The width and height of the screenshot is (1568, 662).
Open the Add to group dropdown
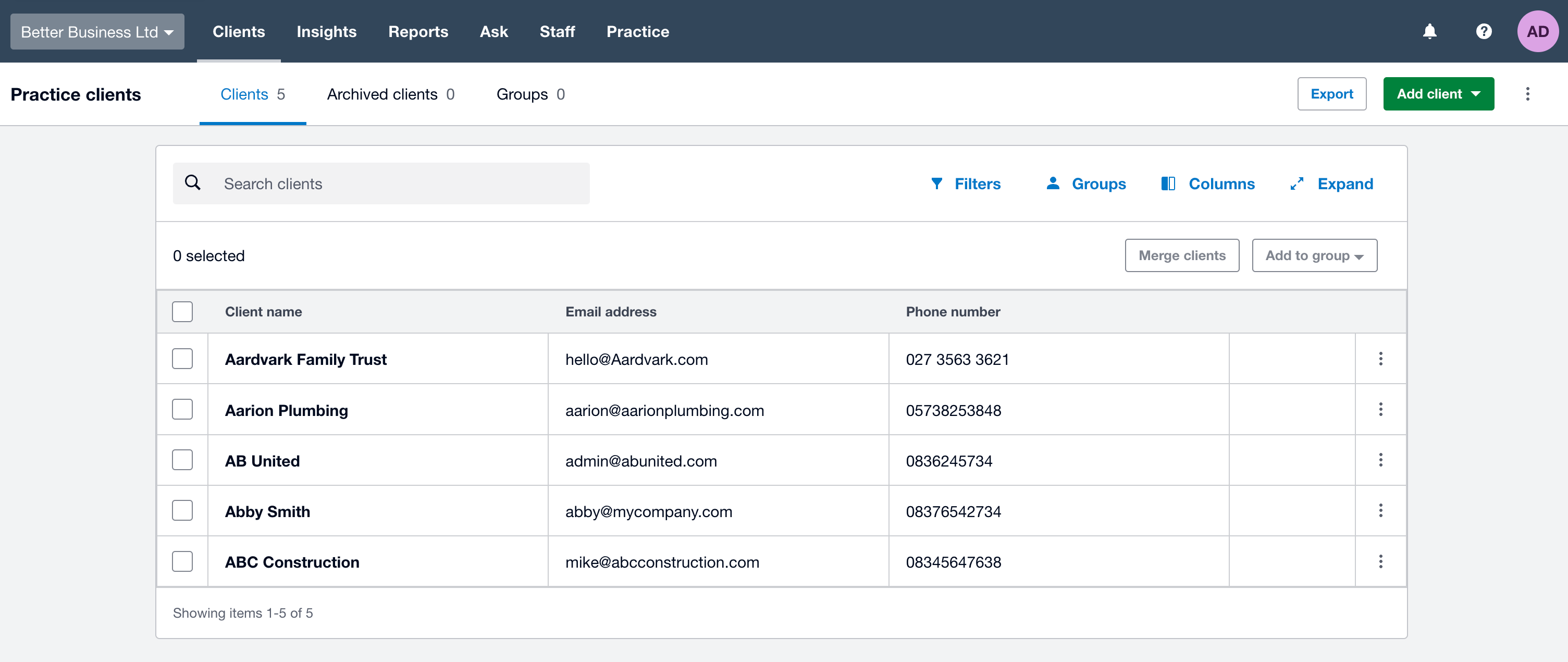tap(1315, 255)
